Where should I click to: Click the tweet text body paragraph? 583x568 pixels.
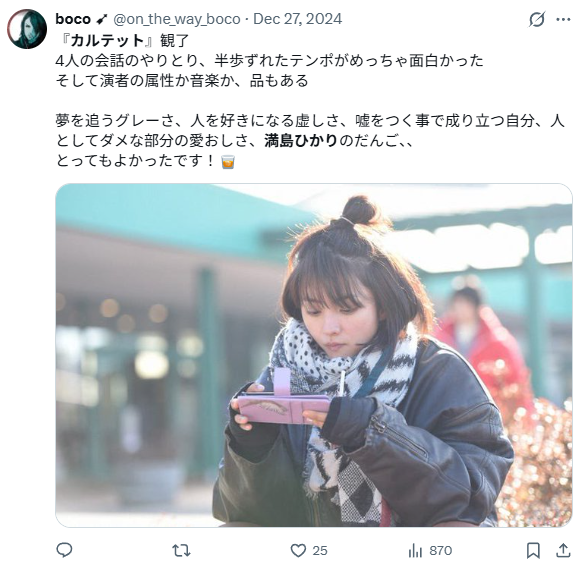[310, 101]
